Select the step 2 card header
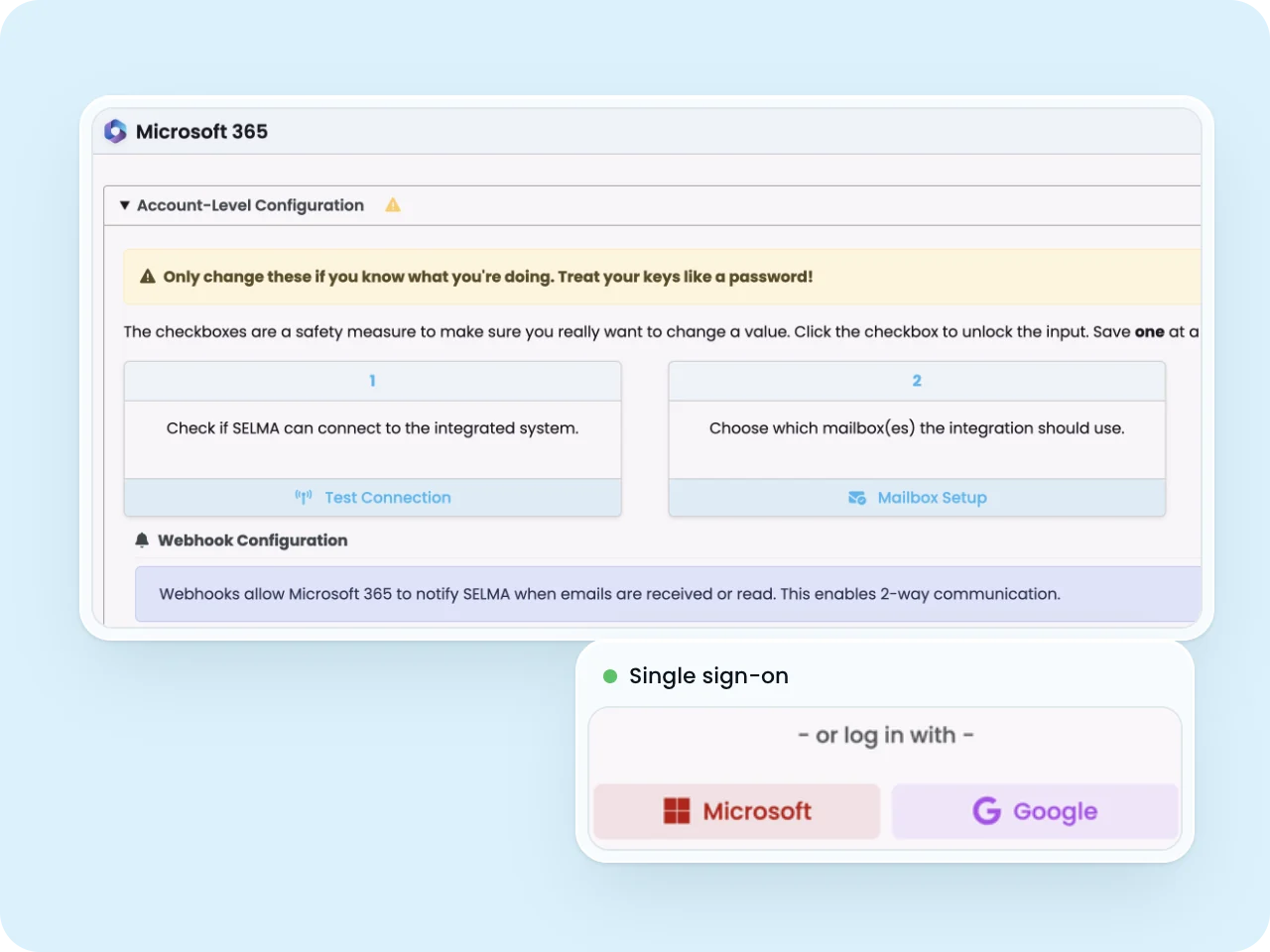This screenshot has height=952, width=1270. click(917, 381)
